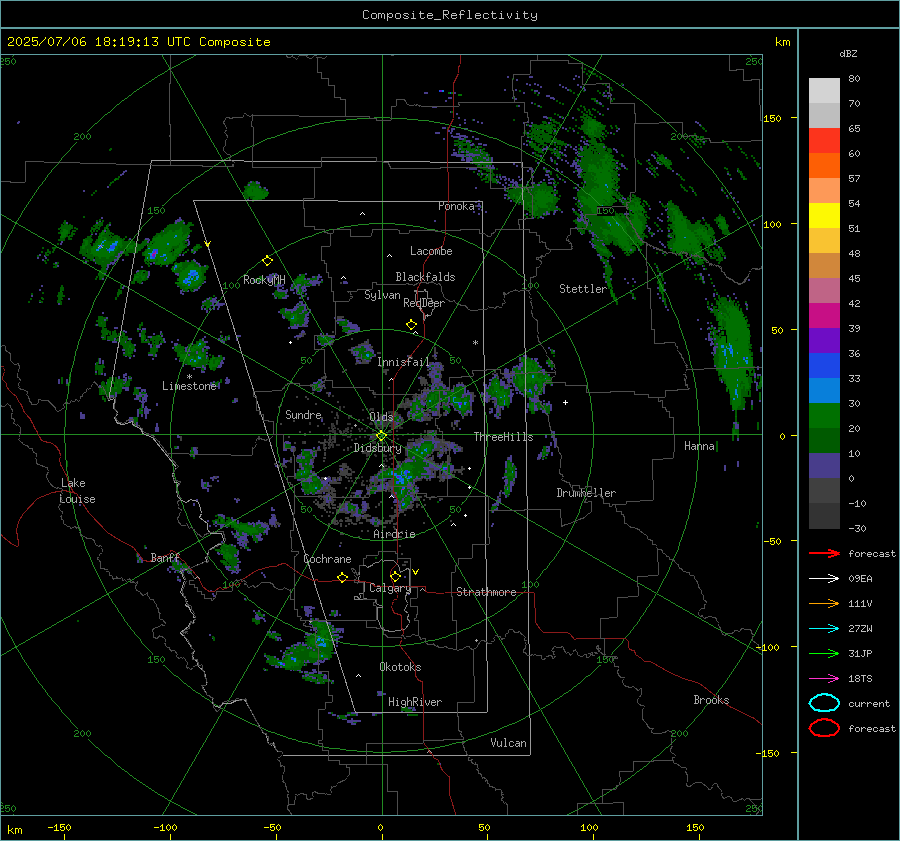Click the Drumheller label
The width and height of the screenshot is (900, 841).
tap(586, 493)
